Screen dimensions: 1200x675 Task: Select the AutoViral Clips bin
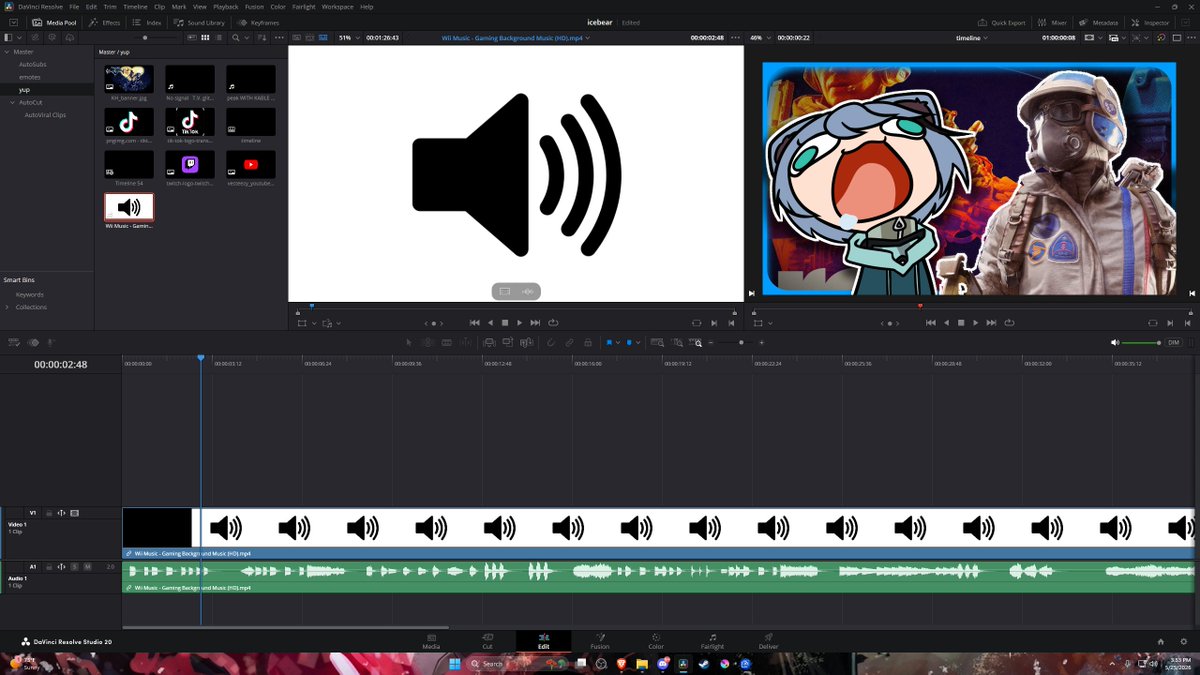click(x=45, y=115)
